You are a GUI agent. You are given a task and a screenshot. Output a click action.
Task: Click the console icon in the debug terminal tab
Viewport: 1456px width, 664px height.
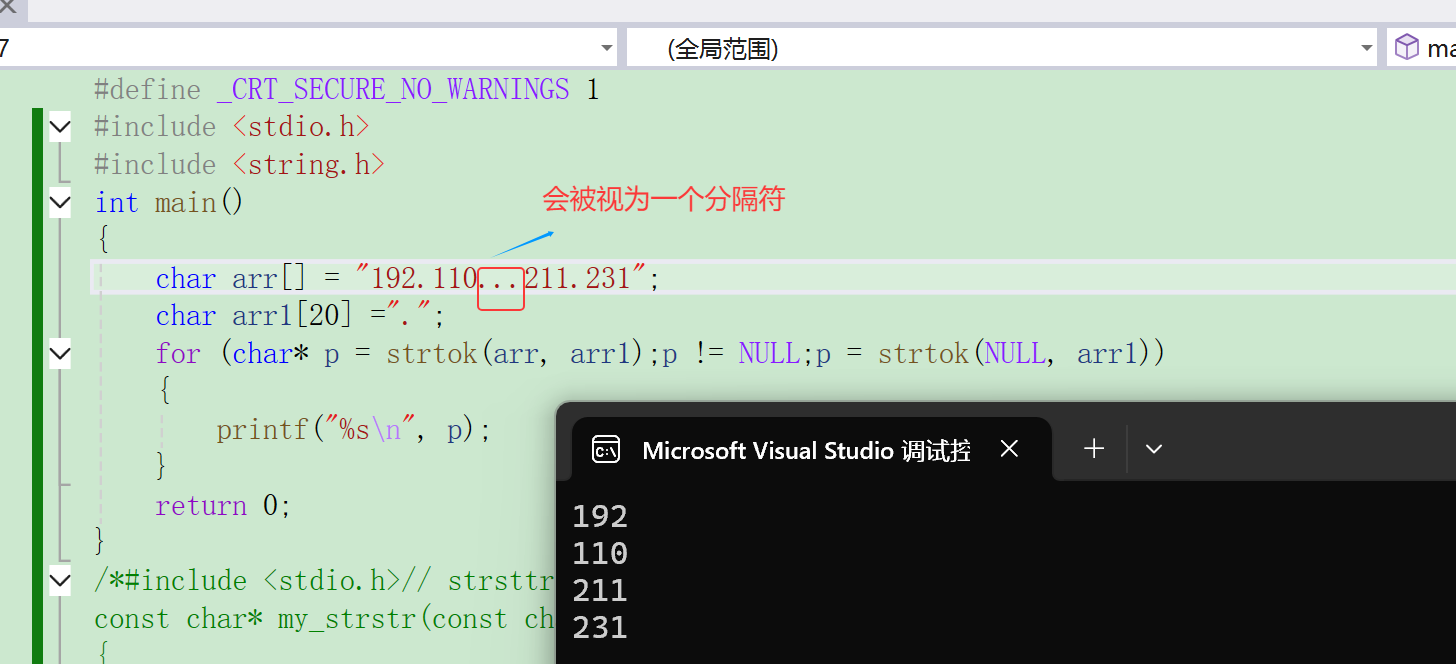[x=606, y=450]
